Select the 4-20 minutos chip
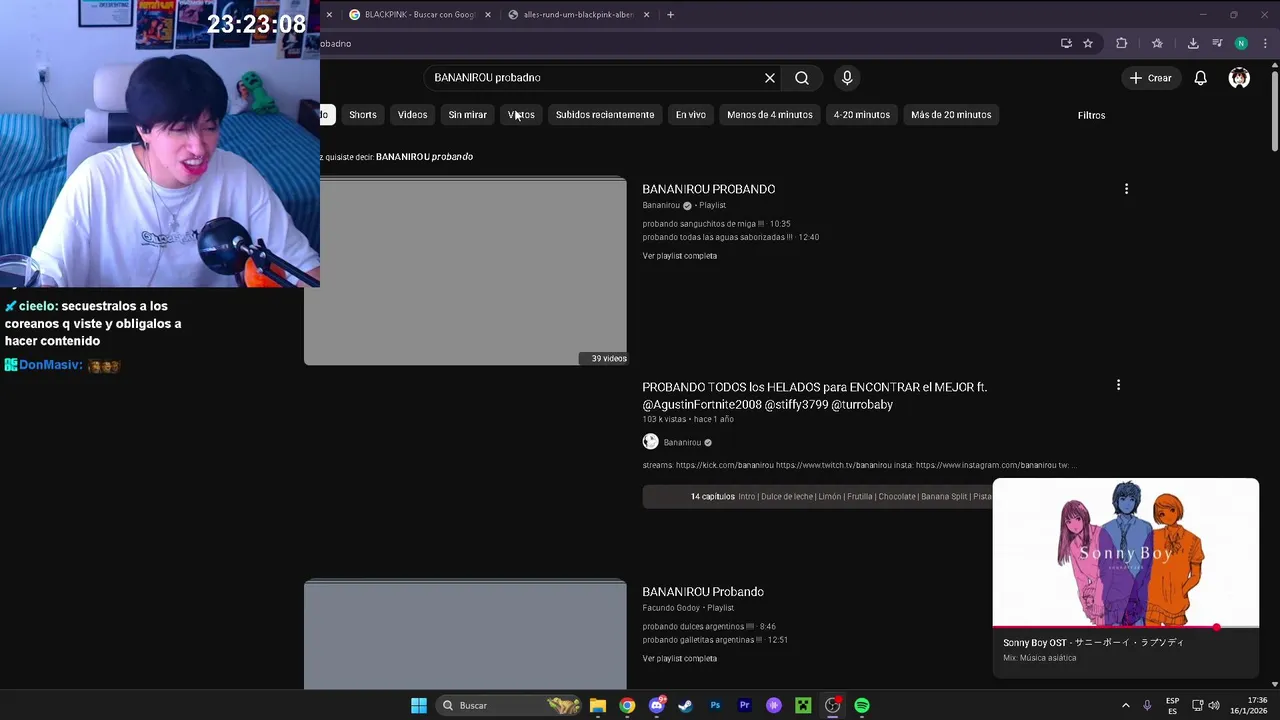 click(862, 115)
